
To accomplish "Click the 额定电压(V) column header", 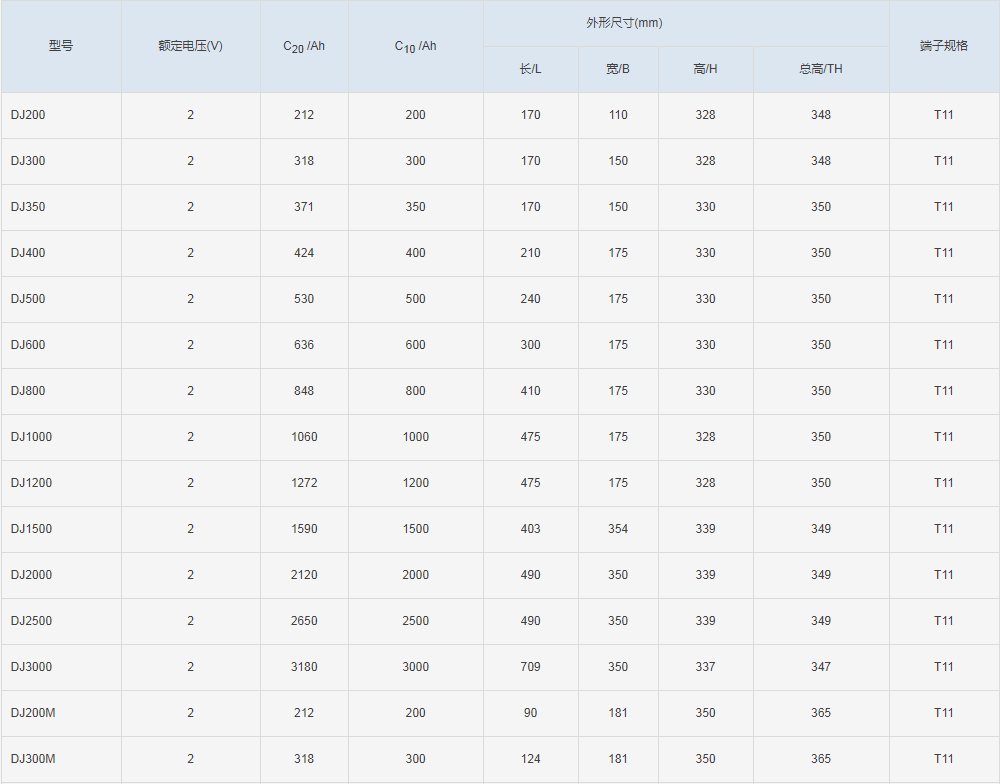I will (190, 46).
